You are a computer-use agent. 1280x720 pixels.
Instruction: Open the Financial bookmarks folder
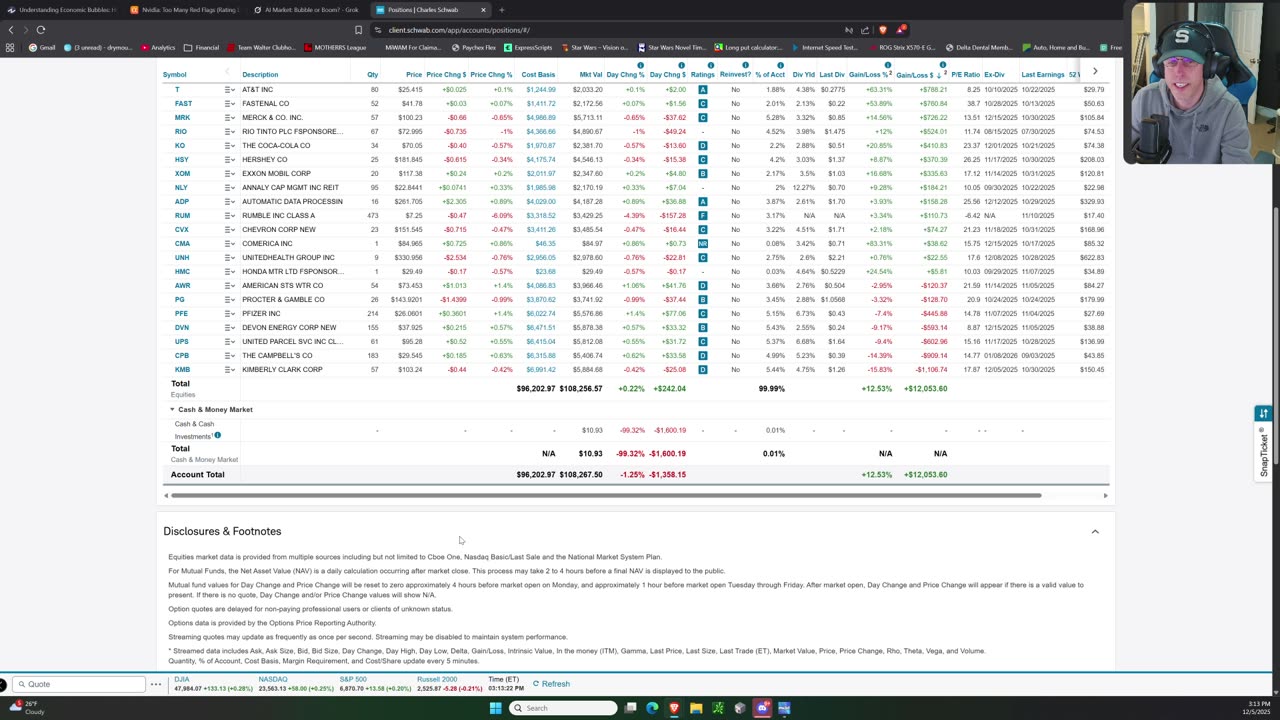(201, 47)
